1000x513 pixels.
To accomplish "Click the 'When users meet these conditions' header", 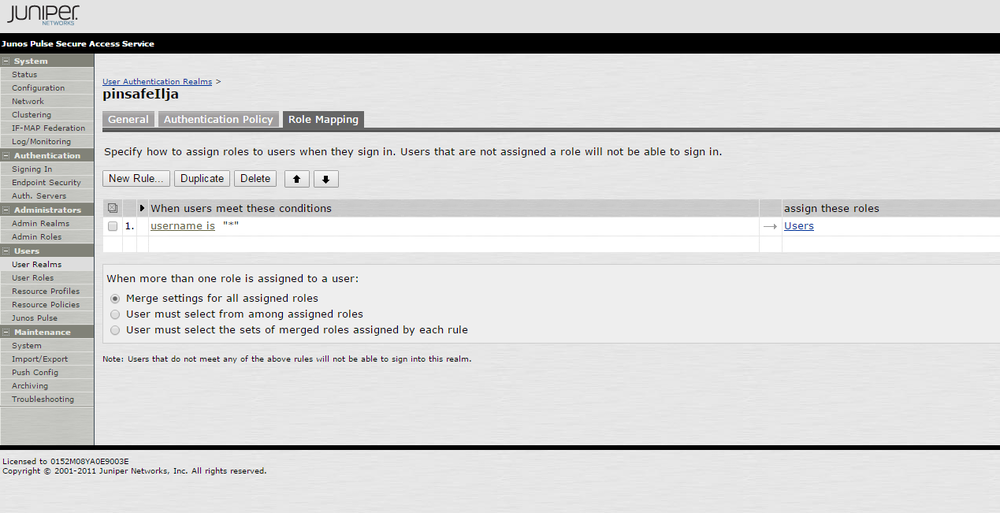I will [x=241, y=209].
